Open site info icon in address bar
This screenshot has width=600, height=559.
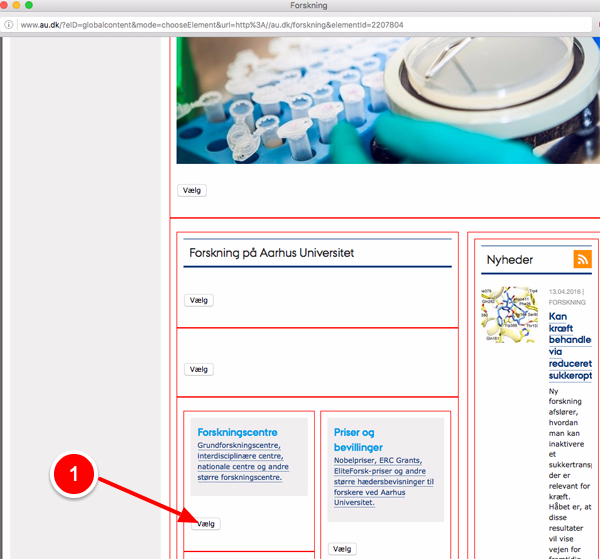tap(10, 24)
